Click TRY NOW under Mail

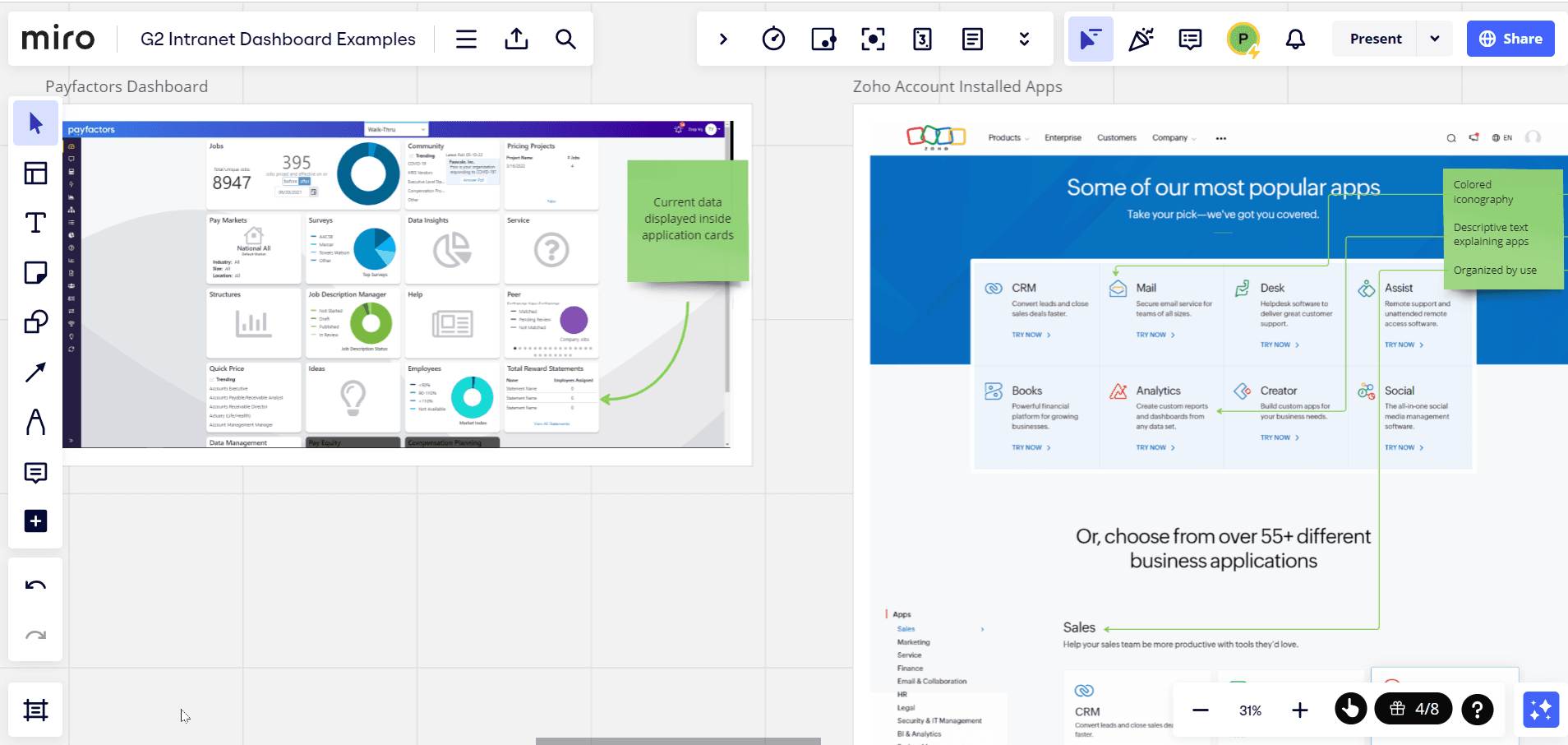(1155, 335)
